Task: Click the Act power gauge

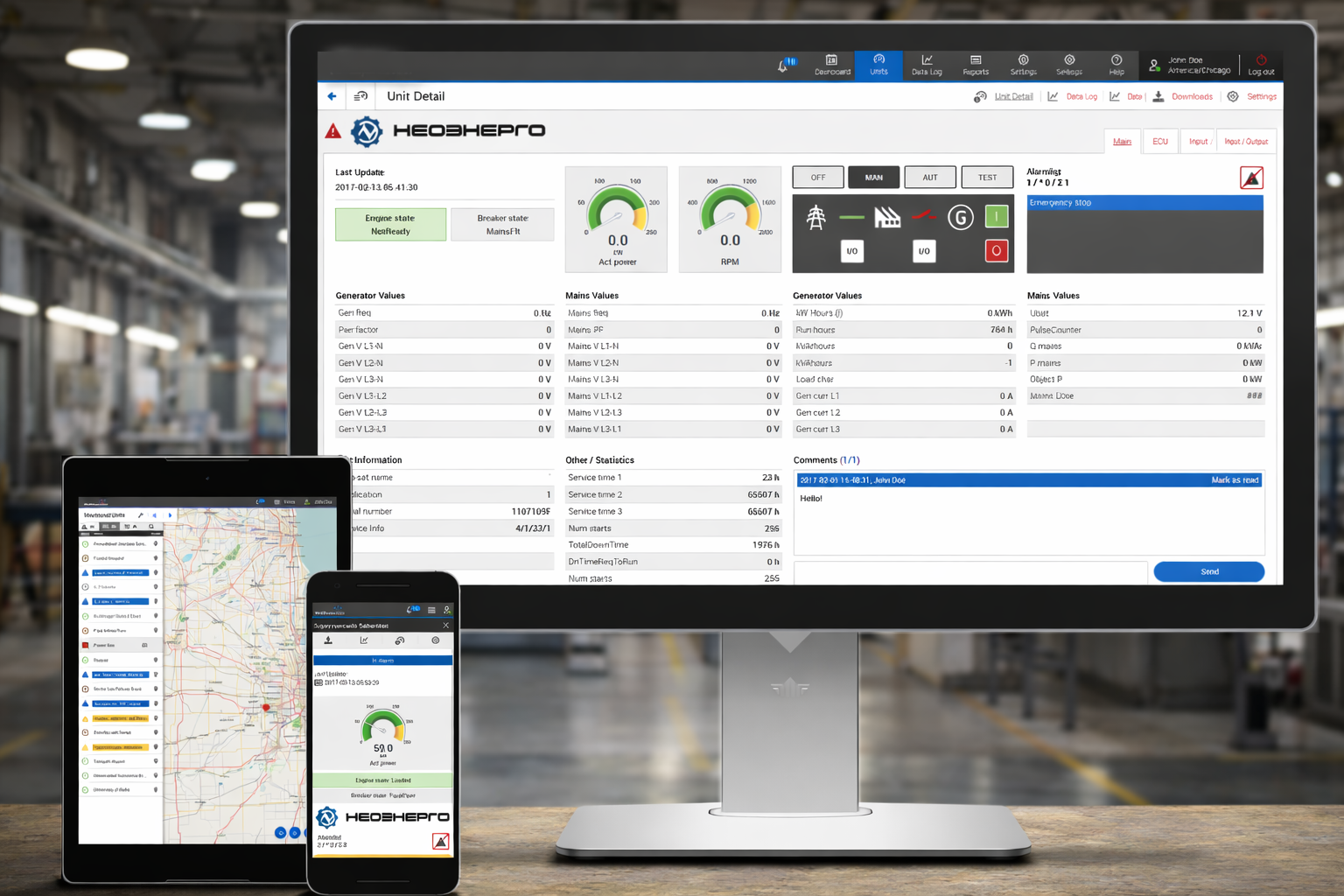Action: [616, 219]
